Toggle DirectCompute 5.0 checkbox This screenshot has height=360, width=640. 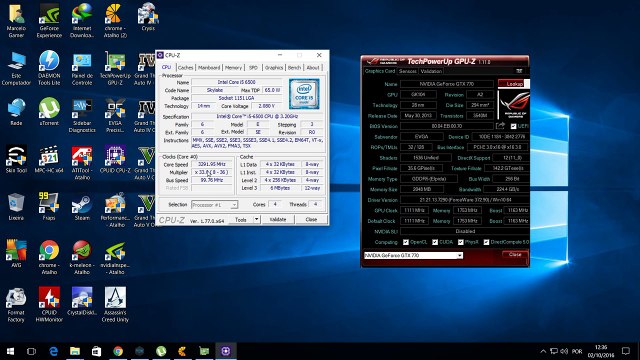click(486, 242)
